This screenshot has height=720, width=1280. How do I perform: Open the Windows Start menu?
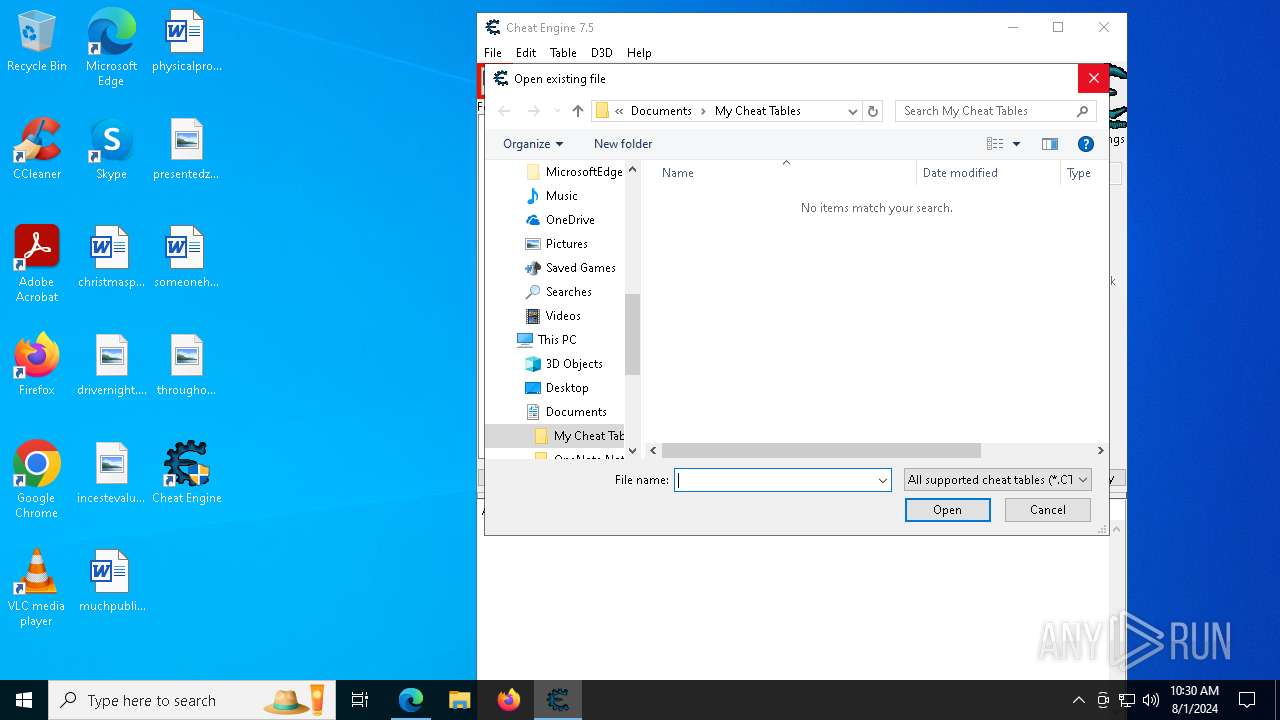(x=24, y=700)
